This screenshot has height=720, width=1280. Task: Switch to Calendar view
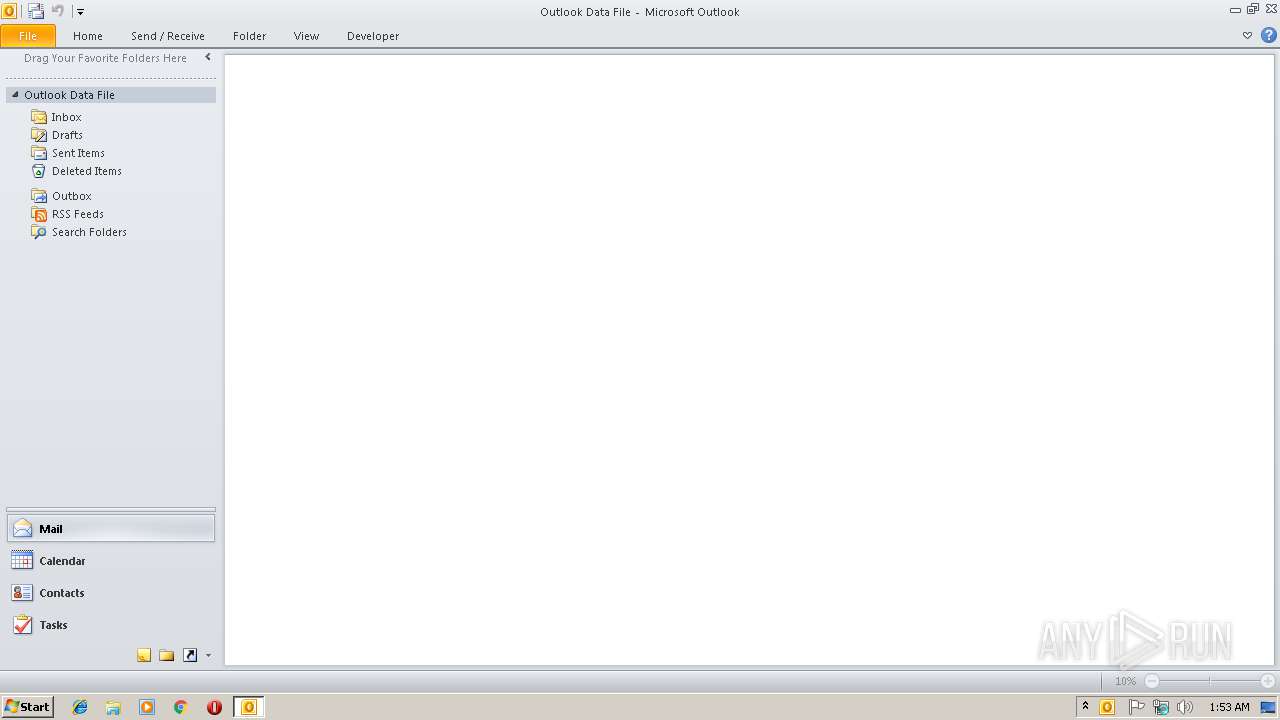[x=111, y=561]
